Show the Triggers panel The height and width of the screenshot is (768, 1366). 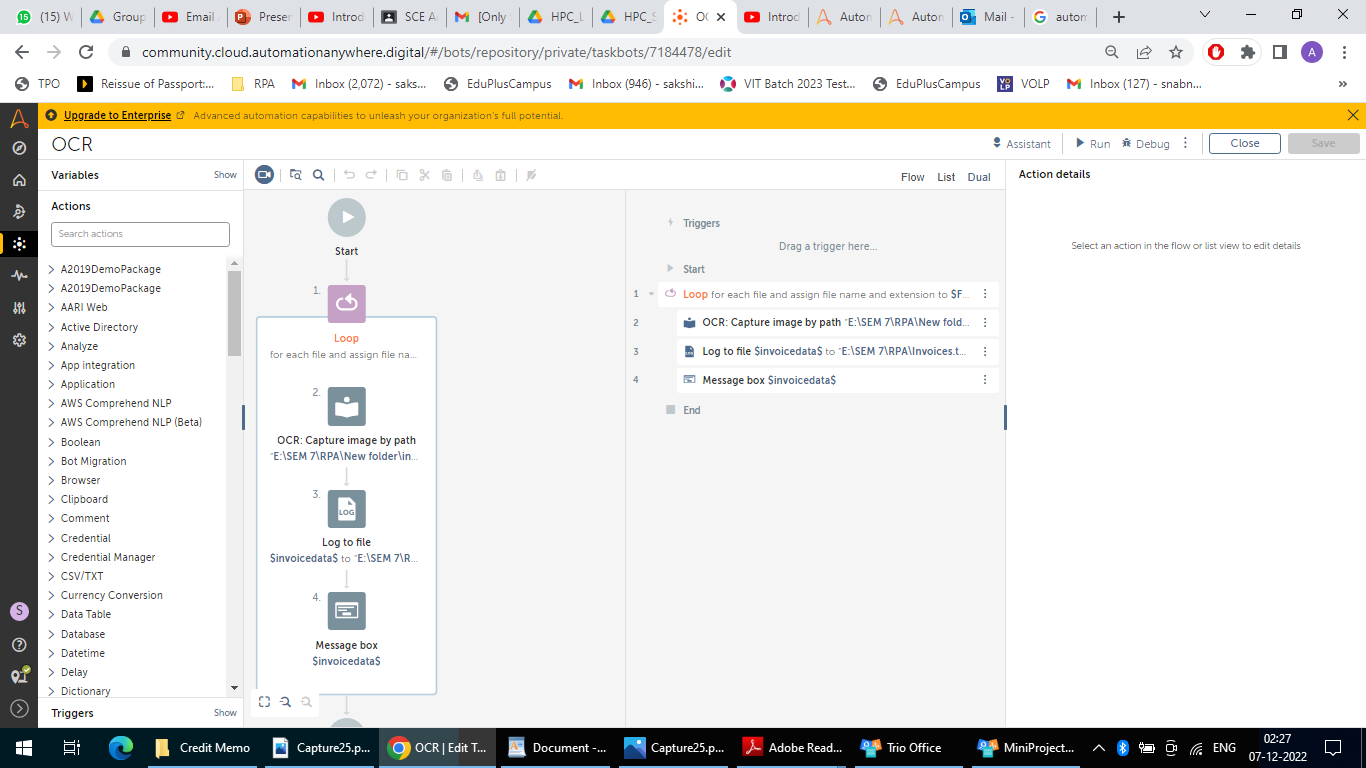point(225,713)
